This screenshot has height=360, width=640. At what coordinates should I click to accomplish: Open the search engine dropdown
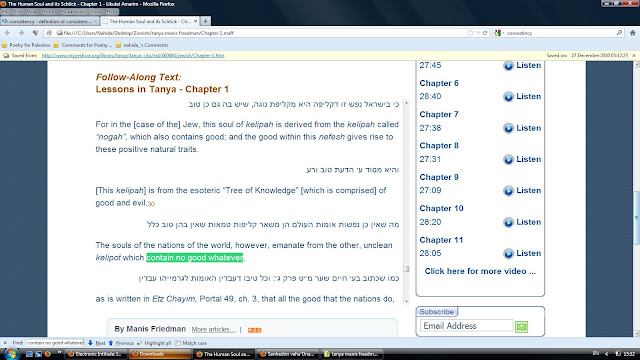pyautogui.click(x=499, y=33)
